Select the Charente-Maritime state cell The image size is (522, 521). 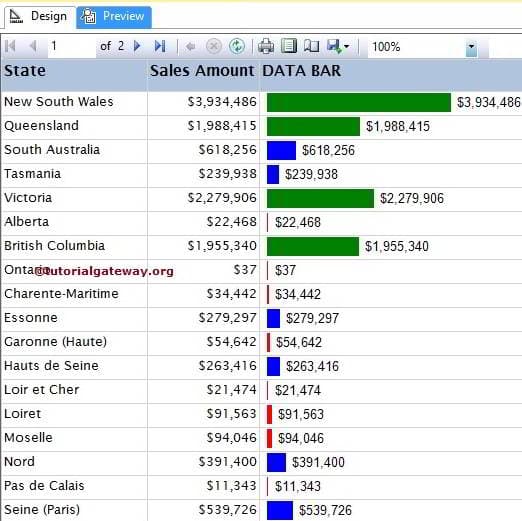[74, 296]
